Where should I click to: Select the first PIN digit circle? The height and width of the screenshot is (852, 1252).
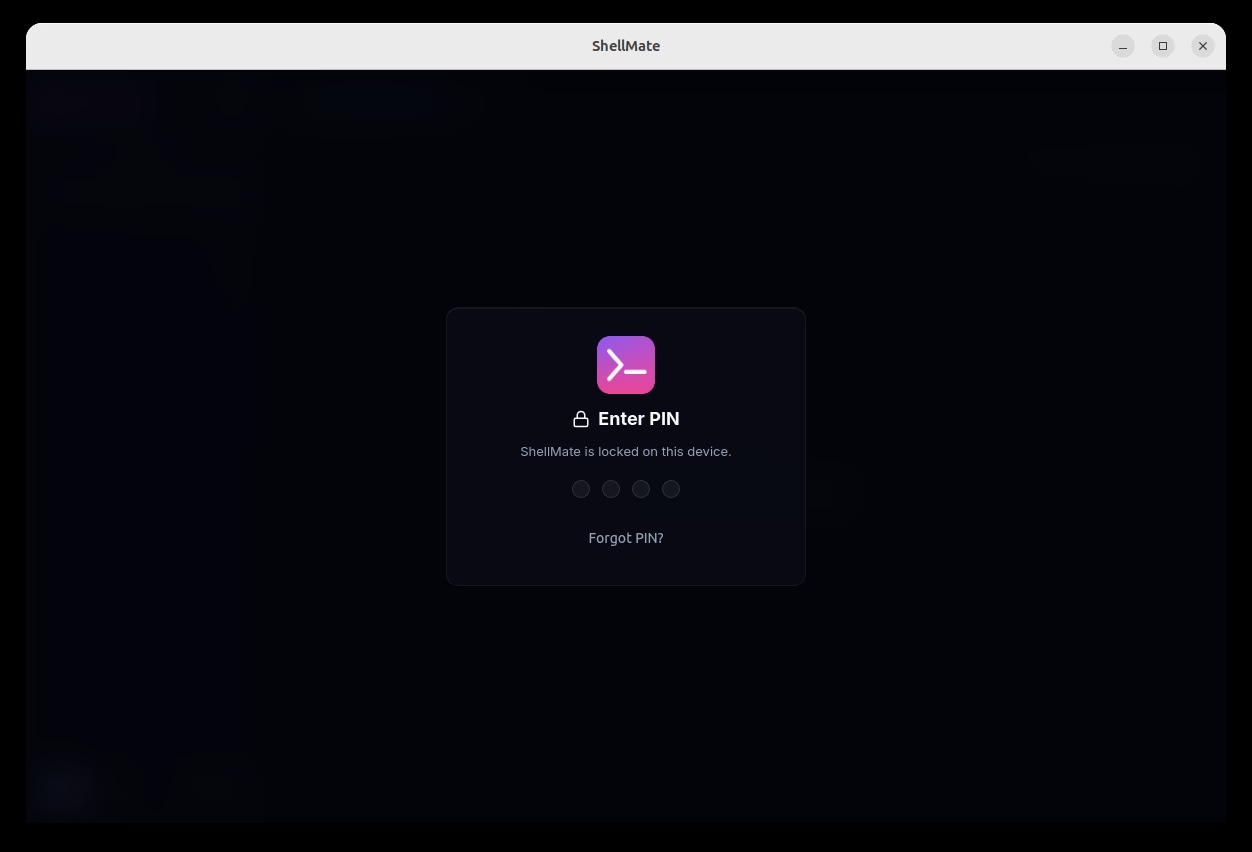coord(581,489)
